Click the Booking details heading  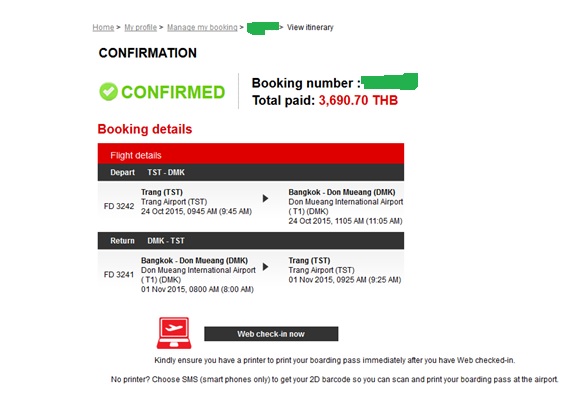click(145, 129)
